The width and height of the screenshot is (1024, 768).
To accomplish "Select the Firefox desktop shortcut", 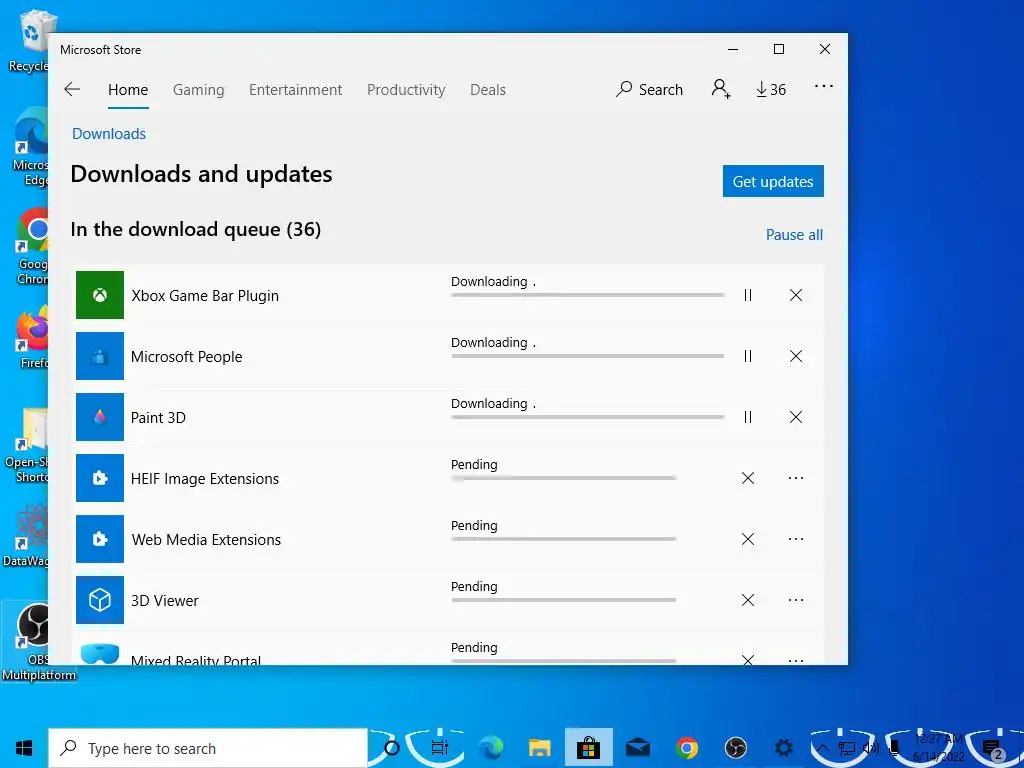I will (x=31, y=337).
